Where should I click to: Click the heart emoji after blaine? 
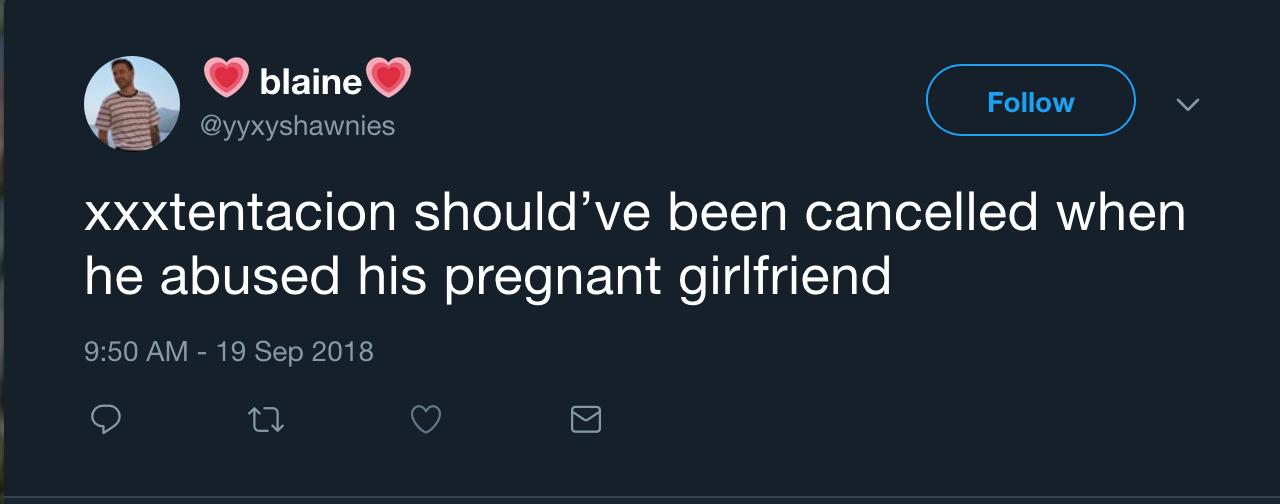tap(389, 78)
